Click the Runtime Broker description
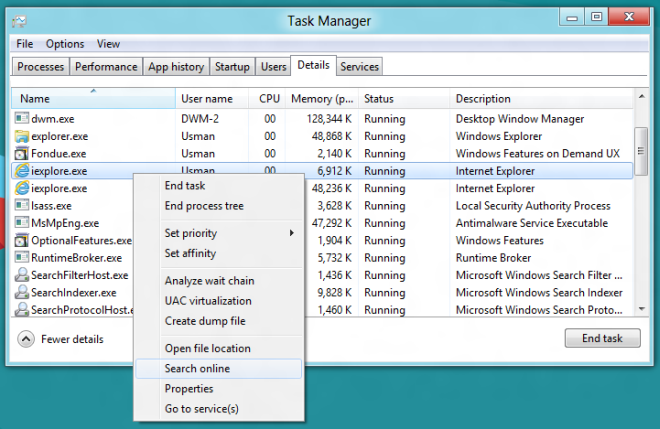This screenshot has width=660, height=429. [x=493, y=257]
